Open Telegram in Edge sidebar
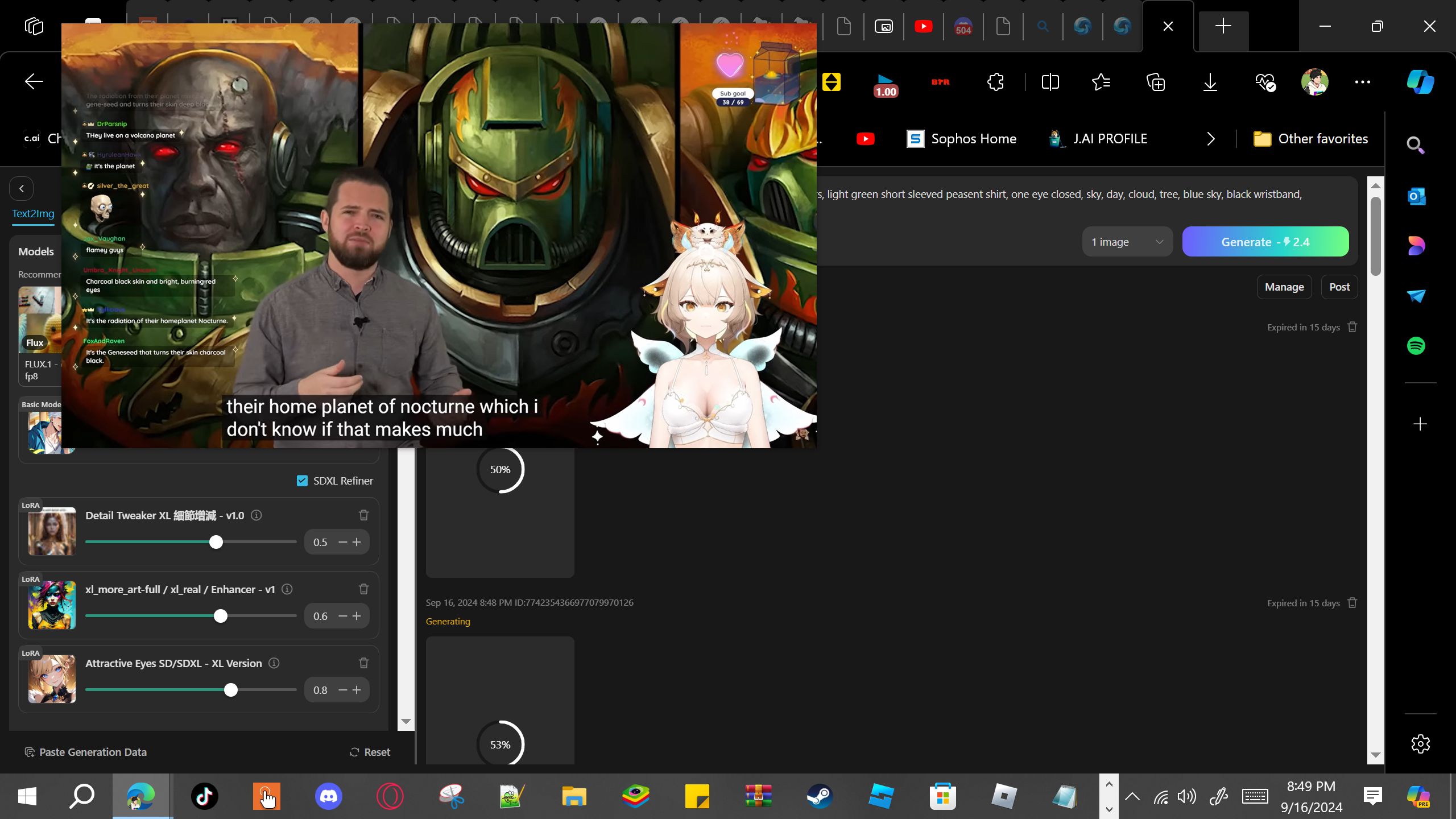1456x819 pixels. pyautogui.click(x=1416, y=296)
